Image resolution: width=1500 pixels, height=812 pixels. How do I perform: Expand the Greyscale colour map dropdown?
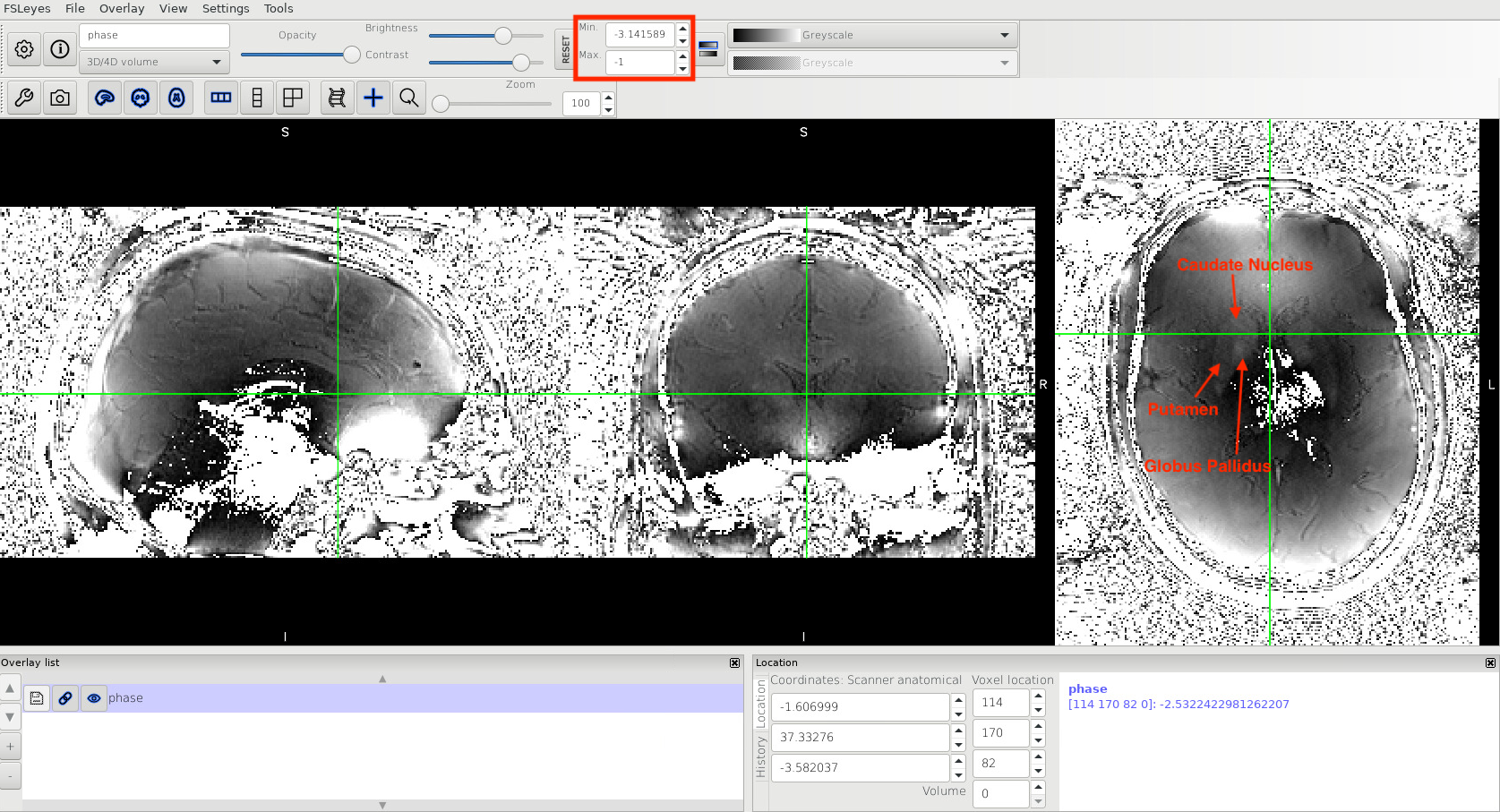click(873, 35)
